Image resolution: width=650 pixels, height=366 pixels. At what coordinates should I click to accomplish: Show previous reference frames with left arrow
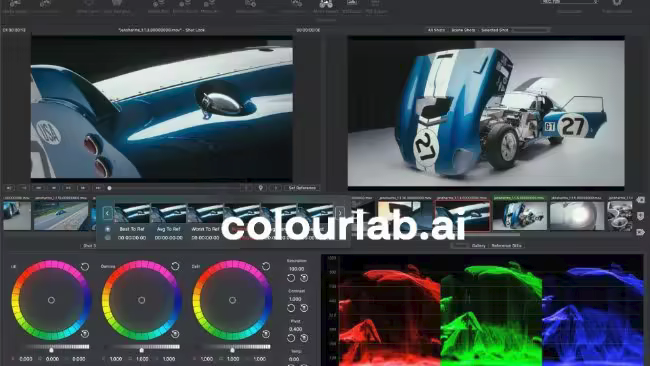point(107,213)
